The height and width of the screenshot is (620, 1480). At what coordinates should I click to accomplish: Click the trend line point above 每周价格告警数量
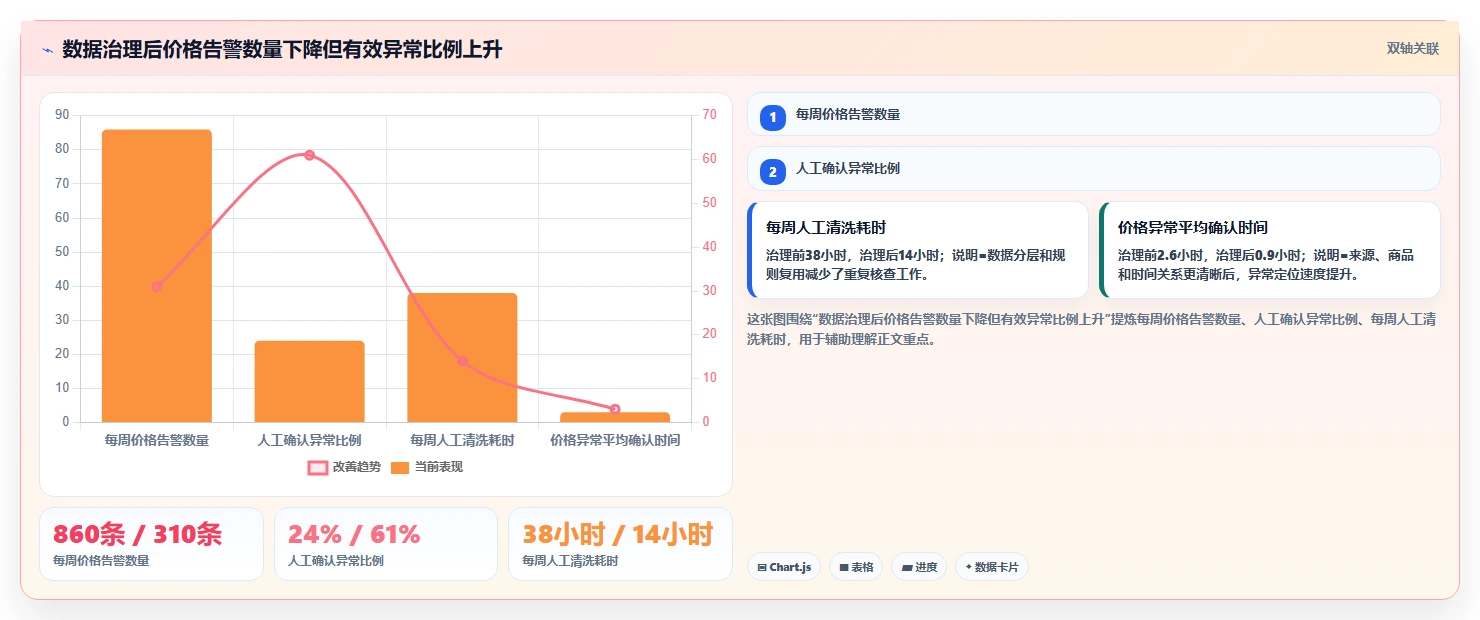(x=157, y=286)
